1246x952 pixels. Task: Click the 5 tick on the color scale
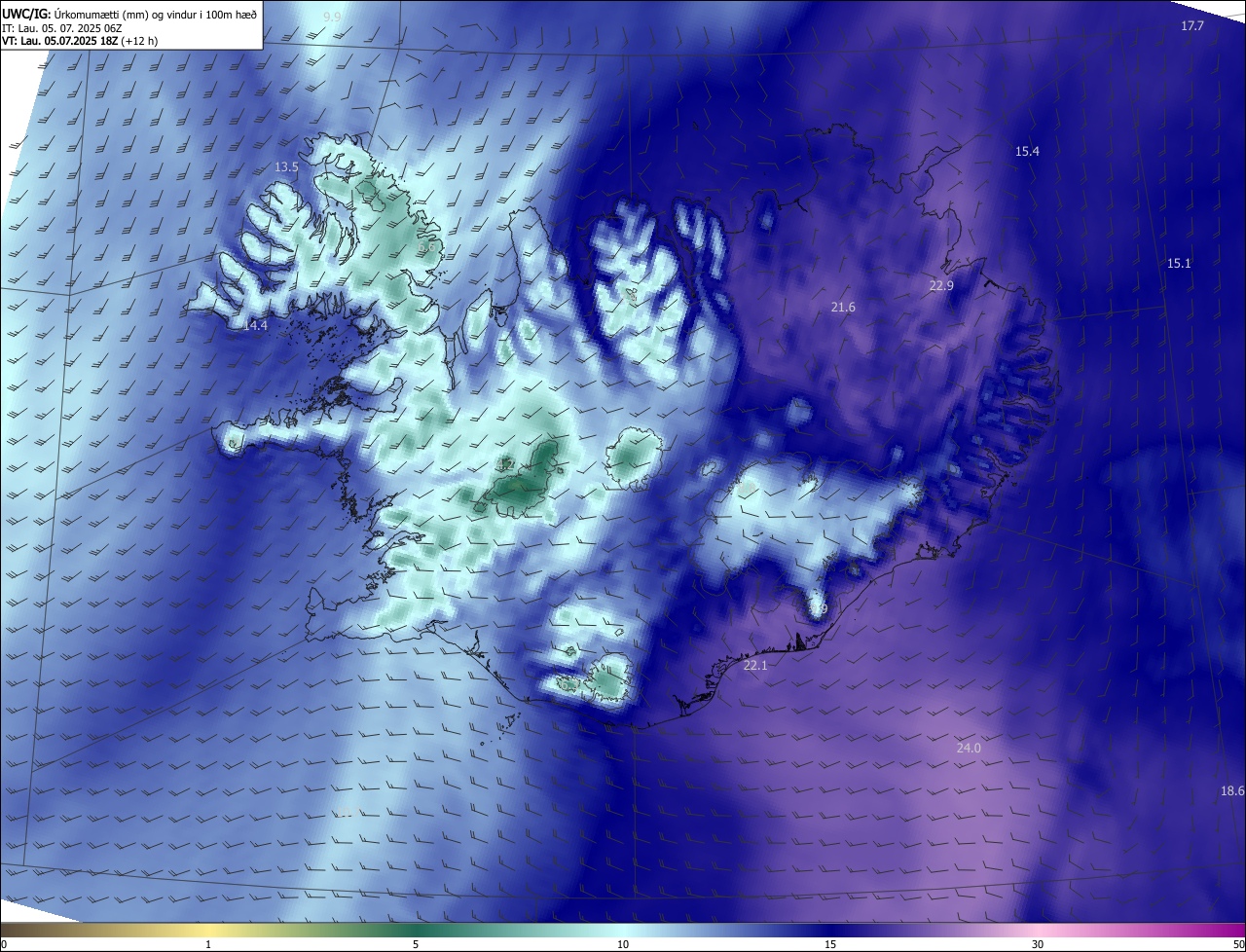tap(416, 944)
